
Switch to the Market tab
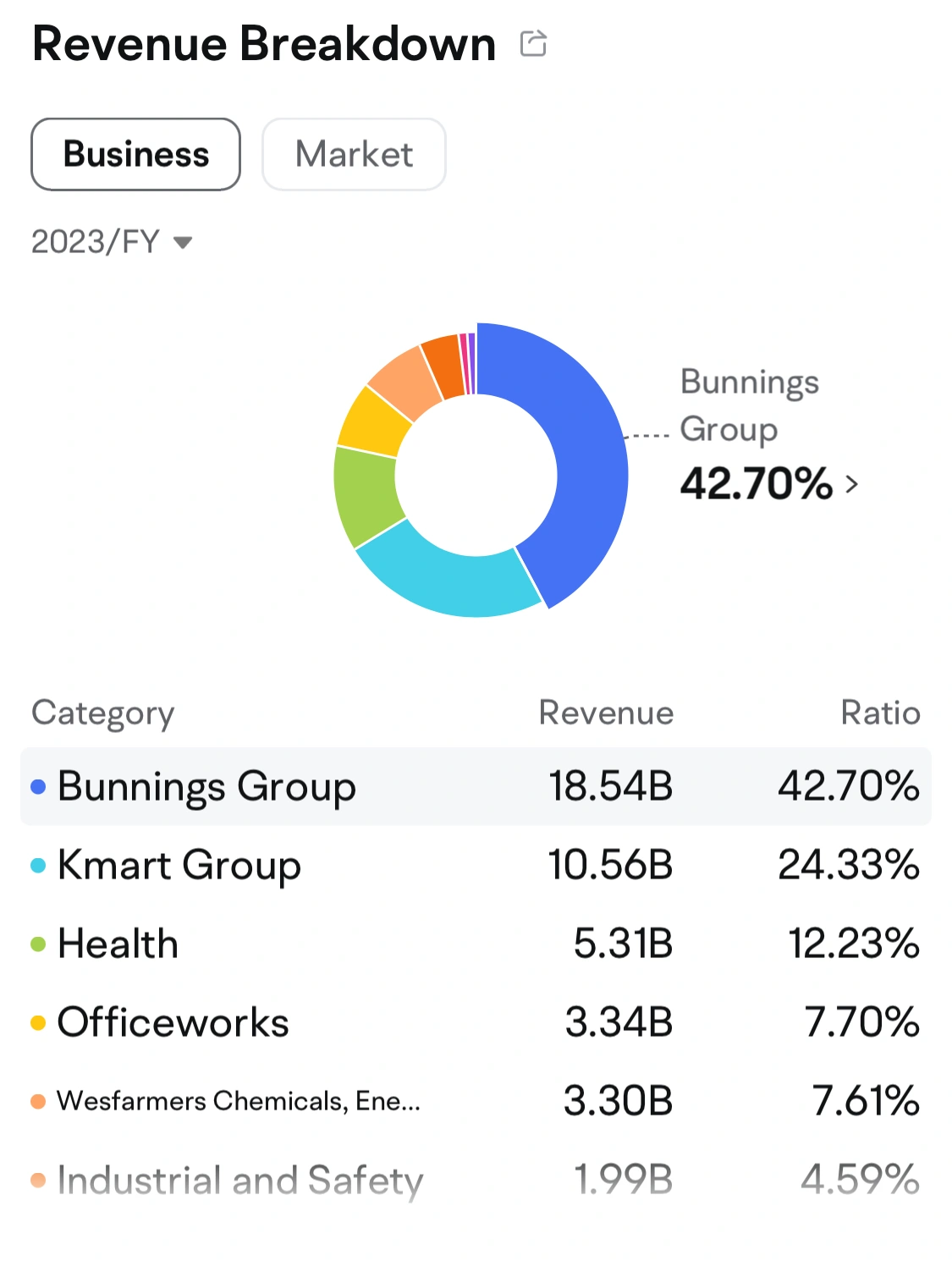(x=354, y=154)
